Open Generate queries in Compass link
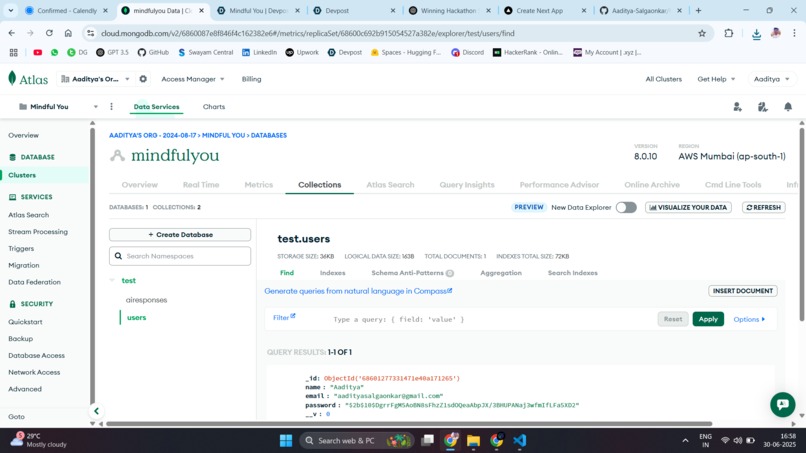Viewport: 806px width, 453px height. [x=358, y=291]
